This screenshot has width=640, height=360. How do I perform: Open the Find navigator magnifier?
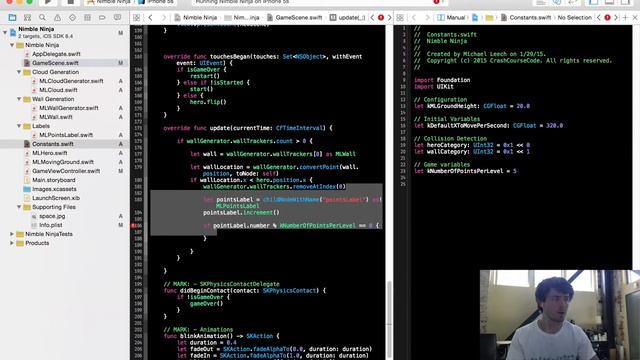click(x=42, y=18)
